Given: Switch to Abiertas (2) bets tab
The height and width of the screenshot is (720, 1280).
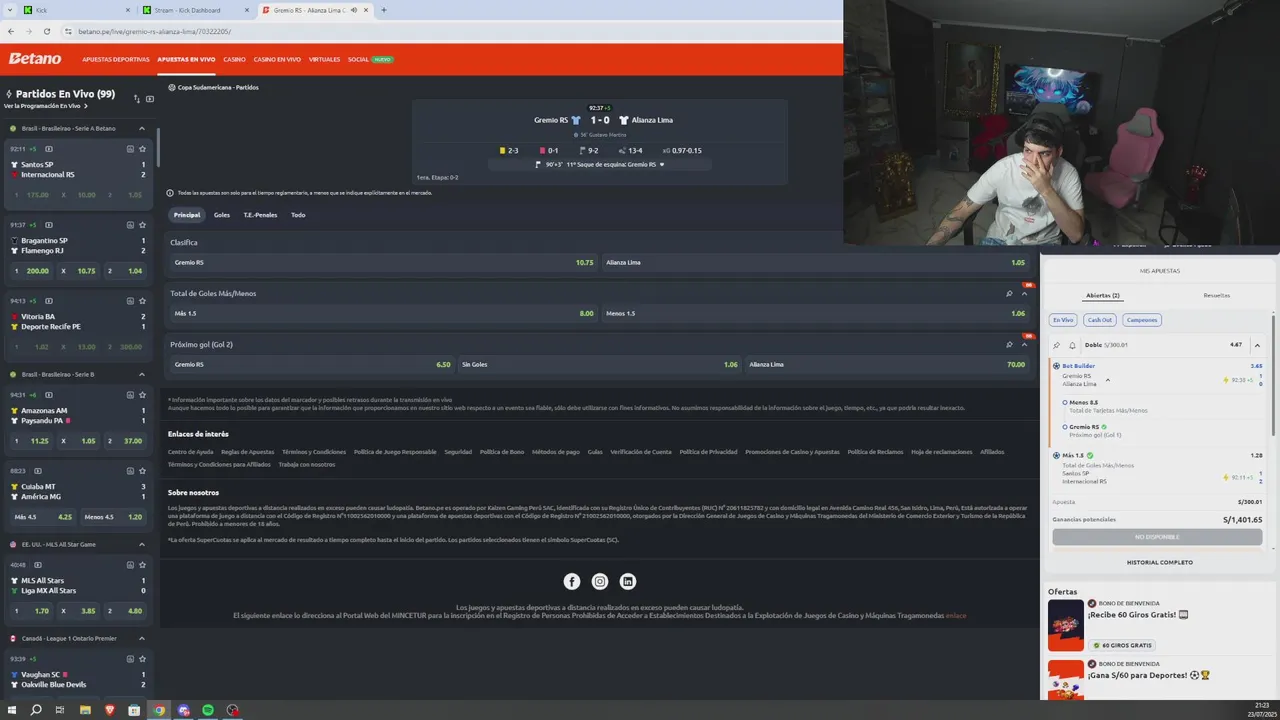Looking at the screenshot, I should [x=1102, y=296].
